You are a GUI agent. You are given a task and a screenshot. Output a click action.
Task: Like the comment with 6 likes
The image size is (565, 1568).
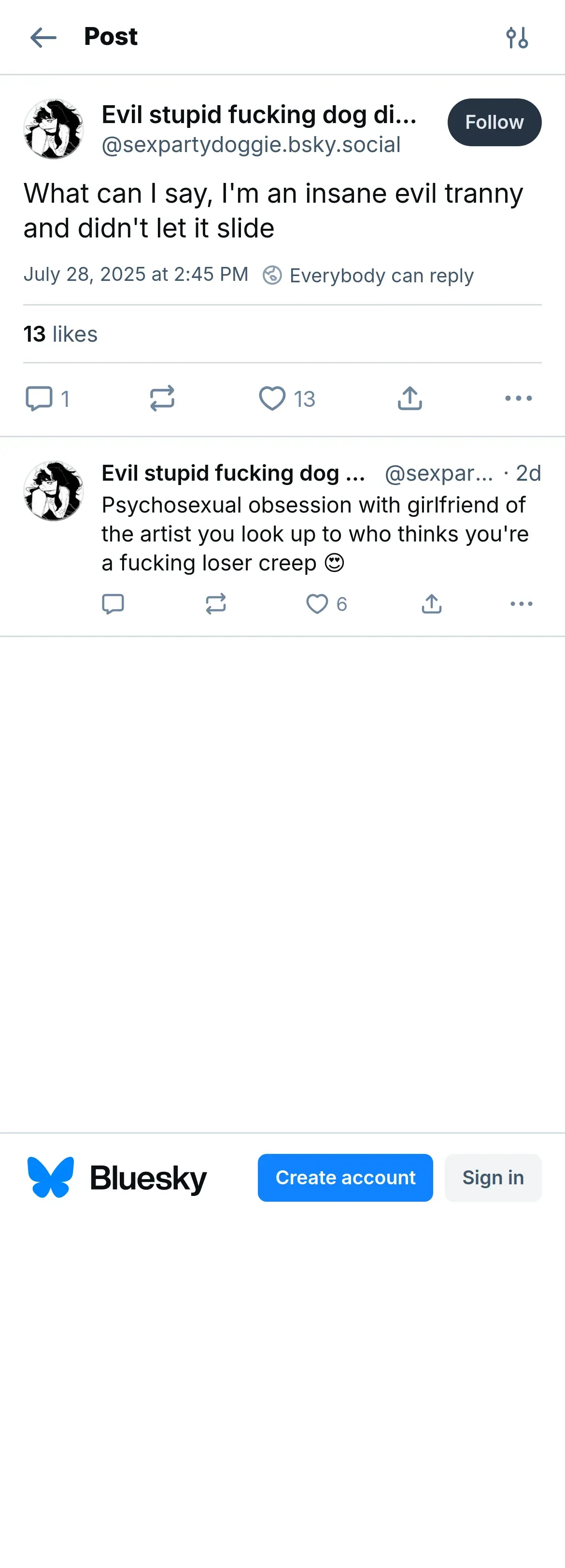[317, 604]
